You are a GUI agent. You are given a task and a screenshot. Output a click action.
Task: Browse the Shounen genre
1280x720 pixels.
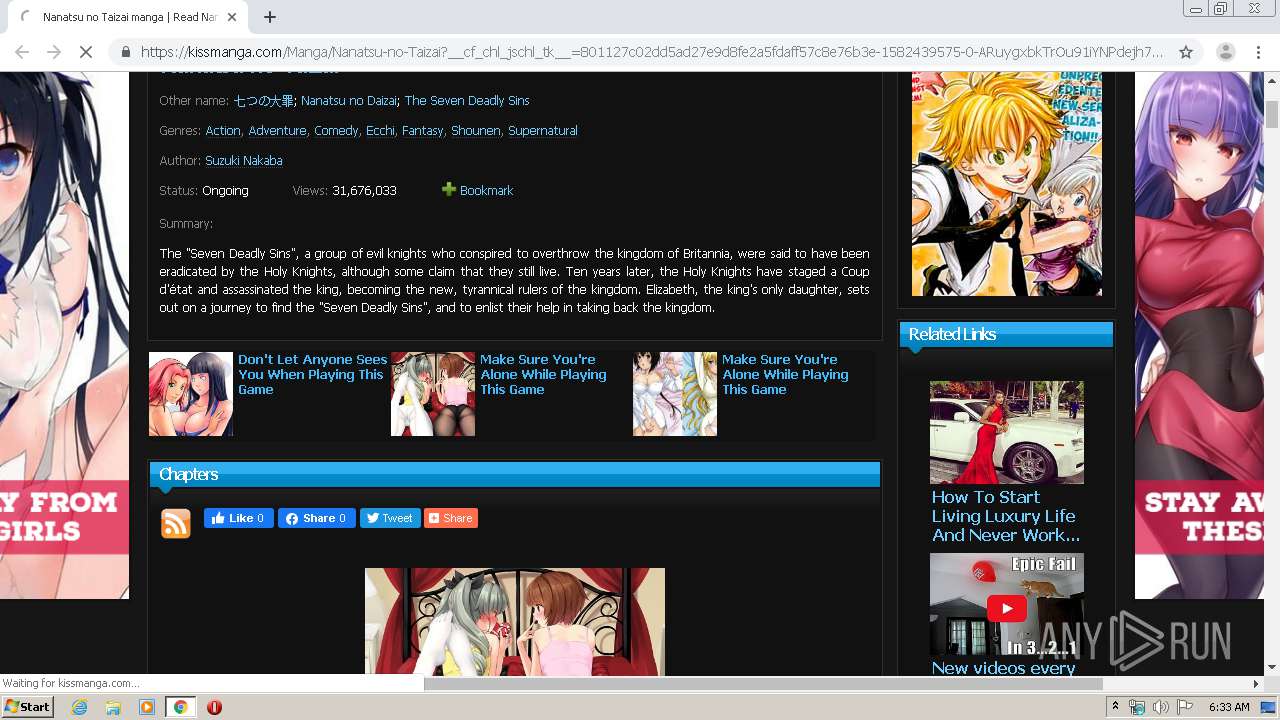(x=476, y=130)
